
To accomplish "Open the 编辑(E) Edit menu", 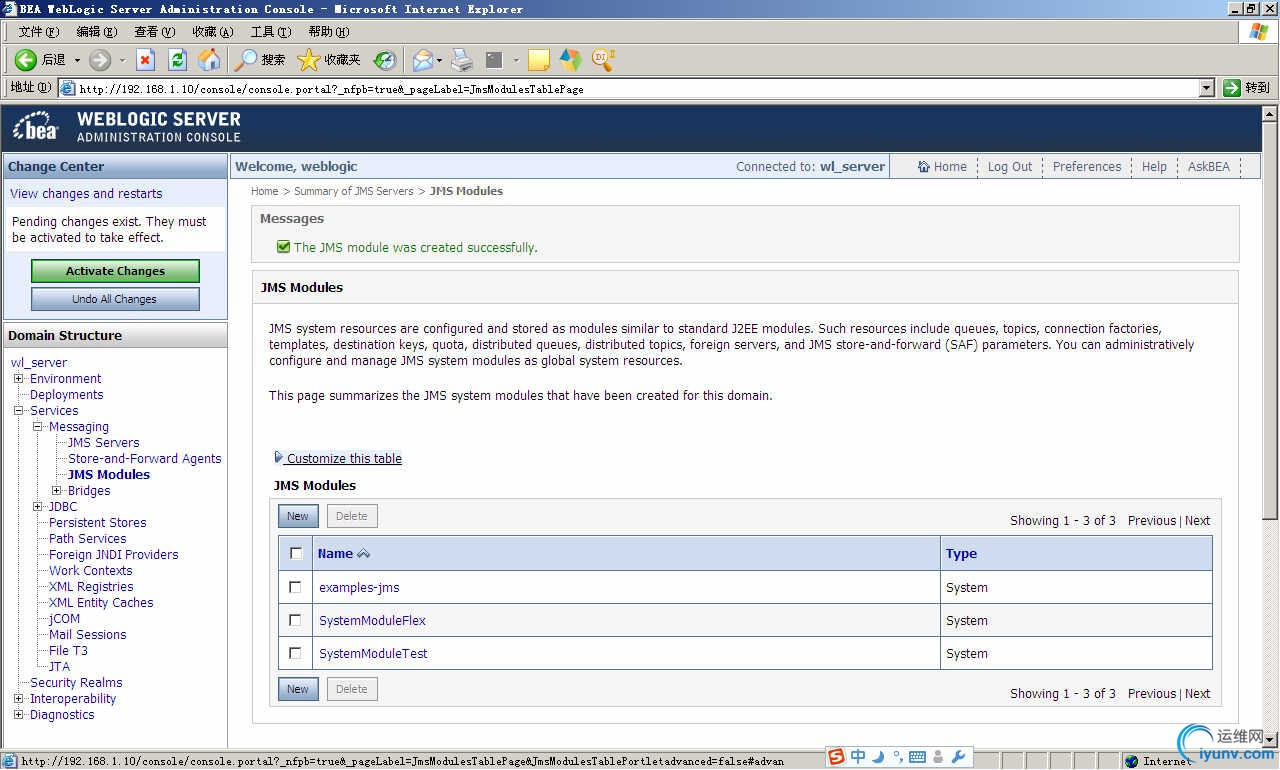I will (x=96, y=32).
